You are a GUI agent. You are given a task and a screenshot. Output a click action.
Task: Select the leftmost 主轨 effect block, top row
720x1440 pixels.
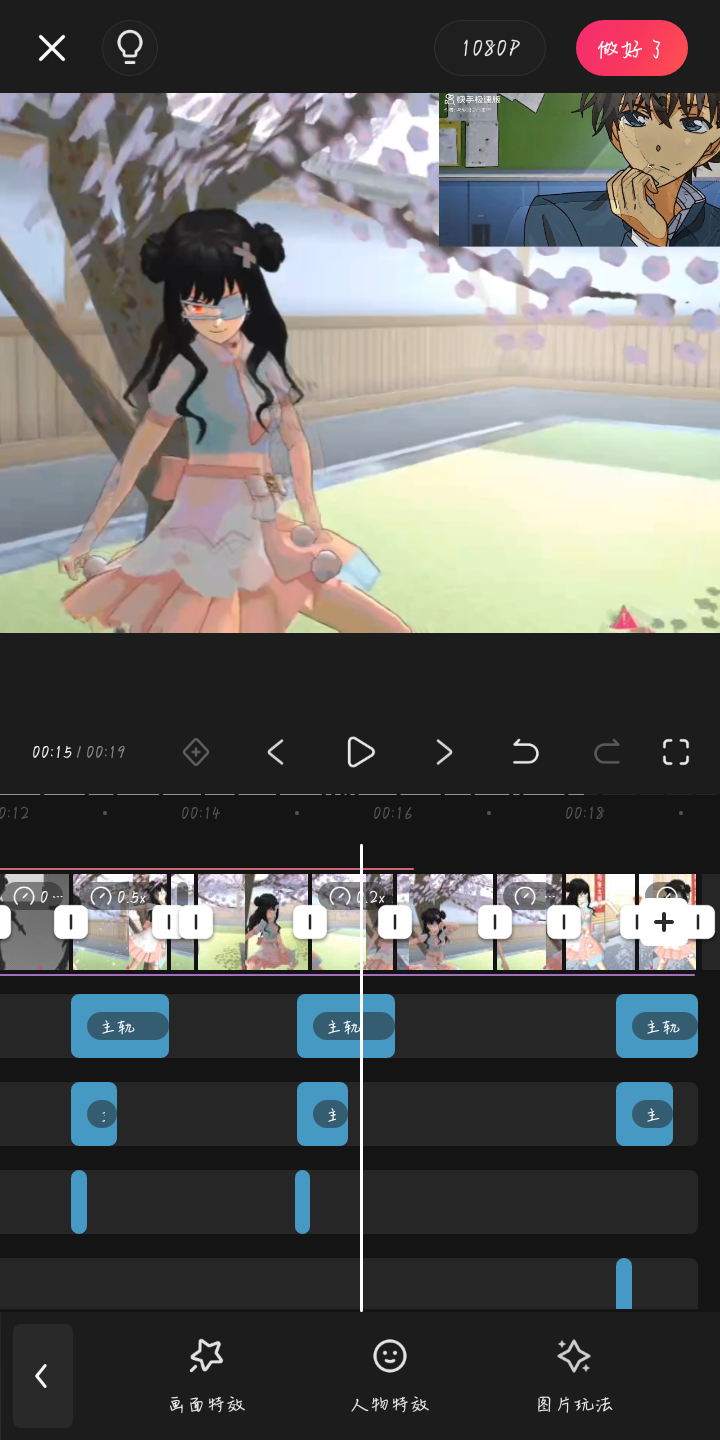click(120, 1026)
